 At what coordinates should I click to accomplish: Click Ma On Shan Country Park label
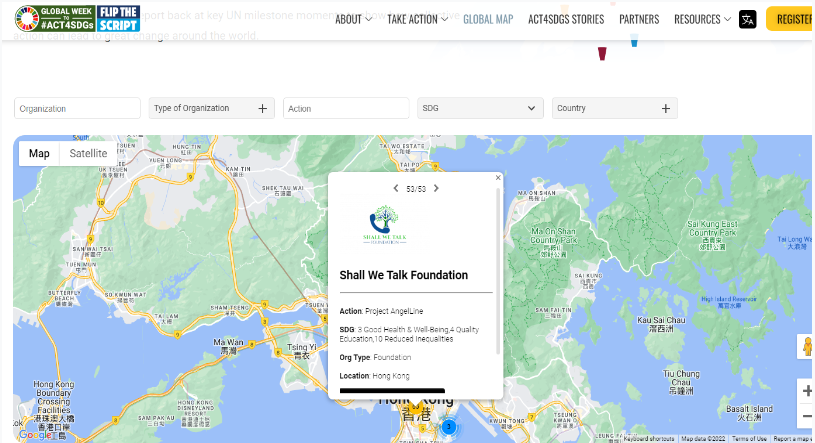pyautogui.click(x=553, y=242)
